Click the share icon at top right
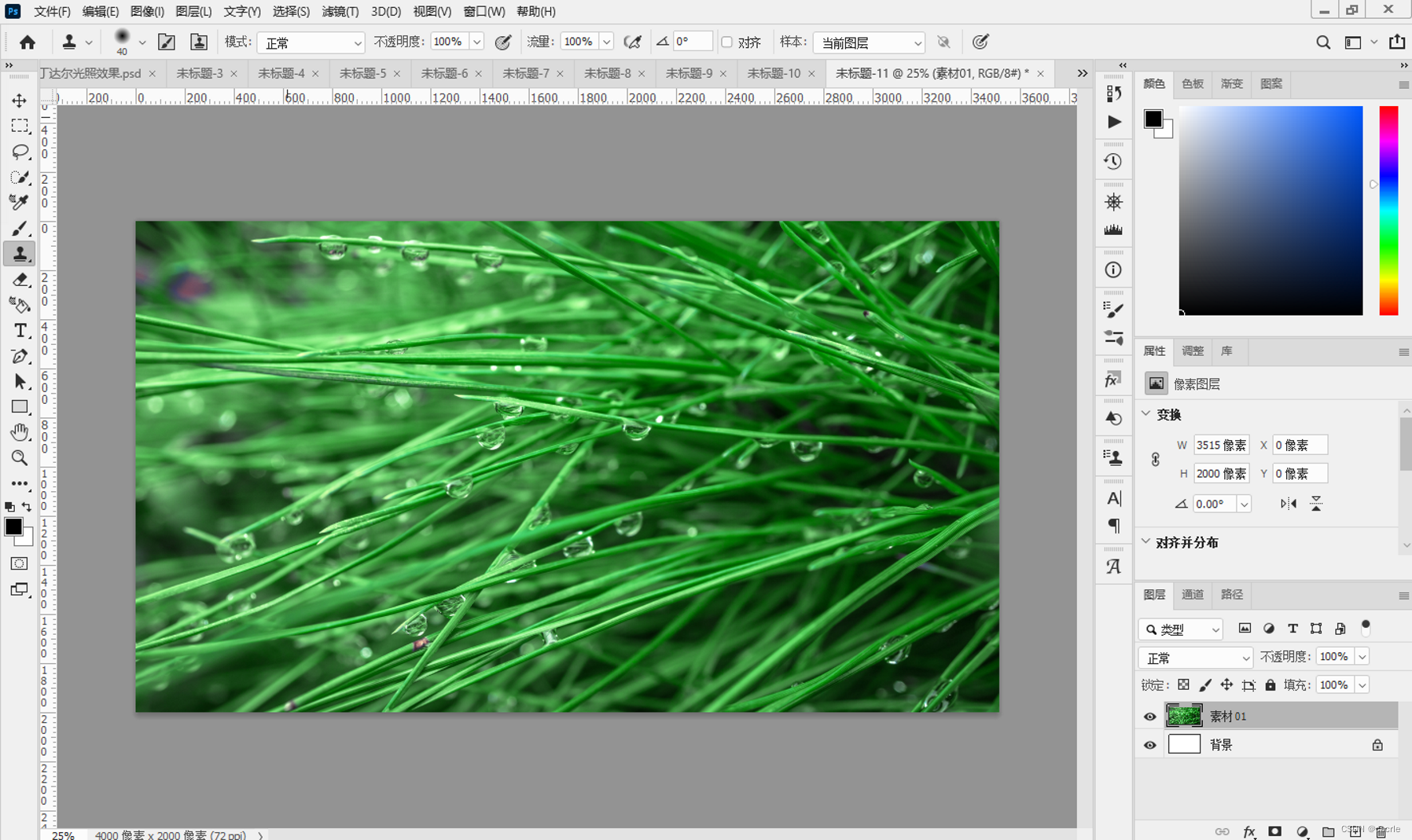This screenshot has height=840, width=1412. [x=1397, y=42]
